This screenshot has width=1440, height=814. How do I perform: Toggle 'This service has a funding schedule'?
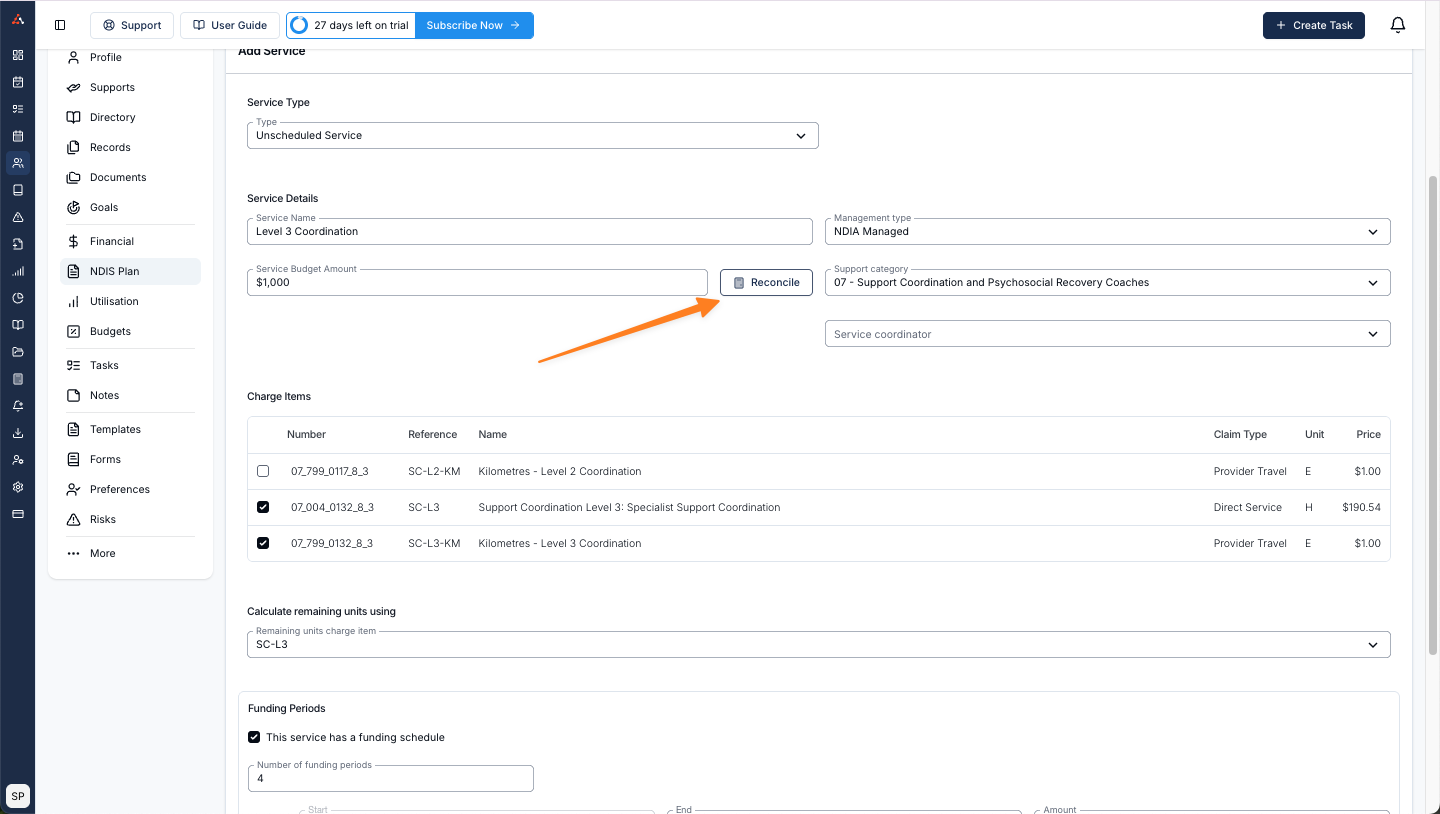(254, 737)
